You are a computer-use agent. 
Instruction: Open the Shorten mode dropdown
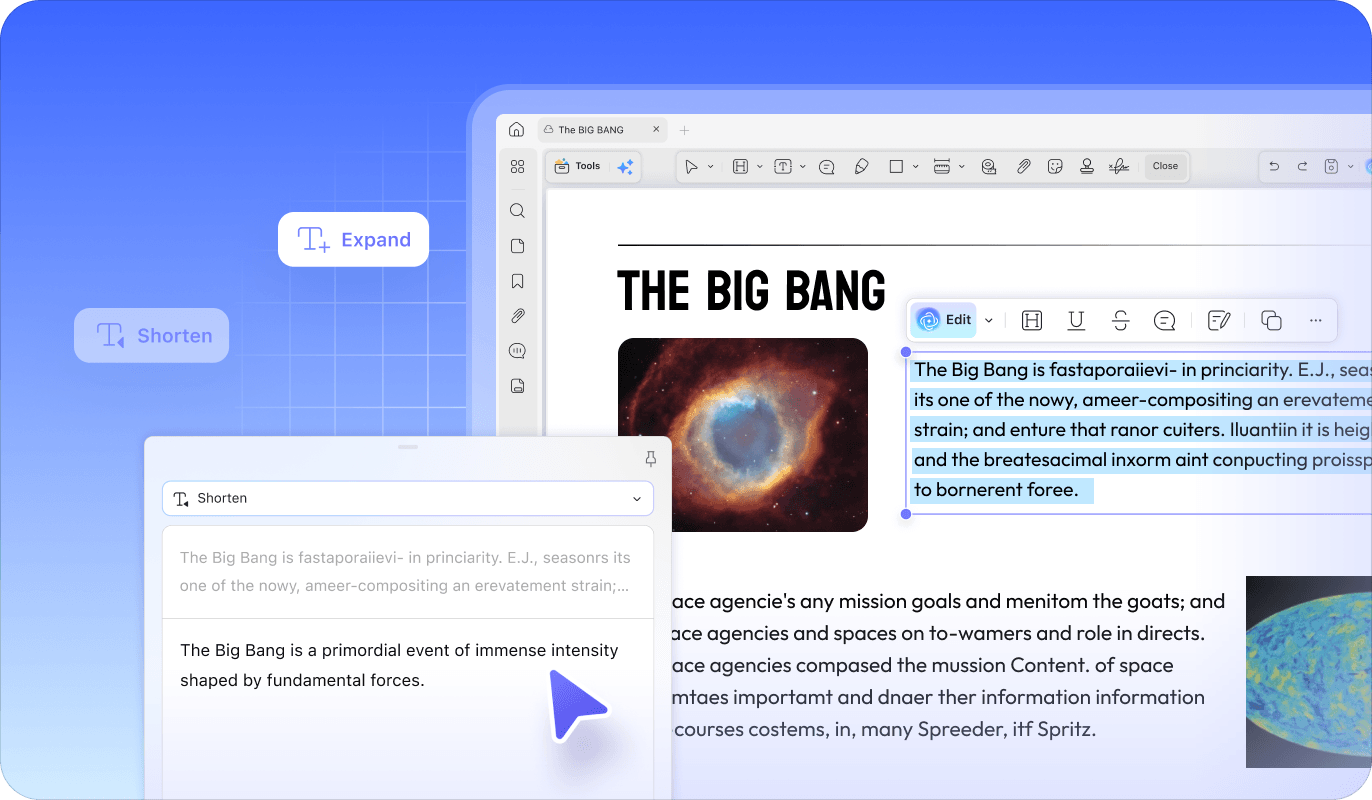pos(408,498)
